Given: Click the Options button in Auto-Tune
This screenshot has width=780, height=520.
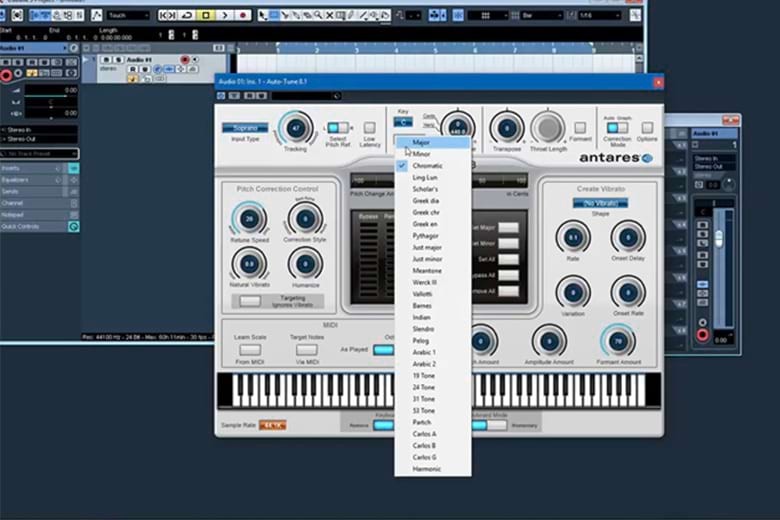Looking at the screenshot, I should (647, 128).
